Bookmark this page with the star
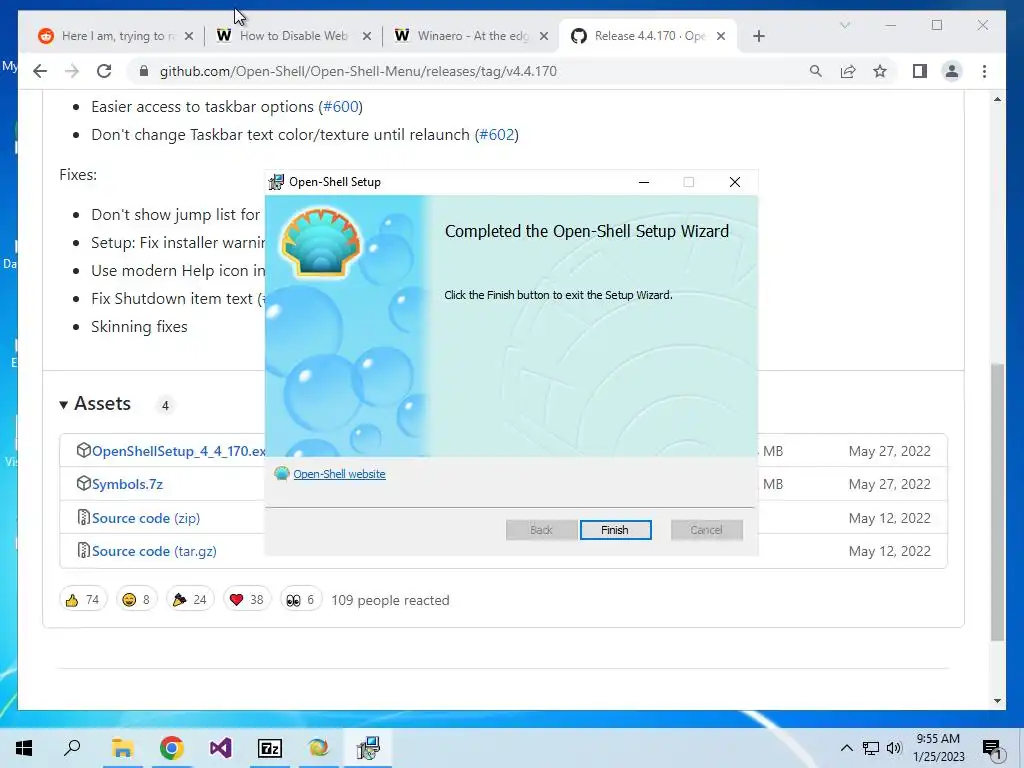The width and height of the screenshot is (1024, 768). (x=880, y=71)
